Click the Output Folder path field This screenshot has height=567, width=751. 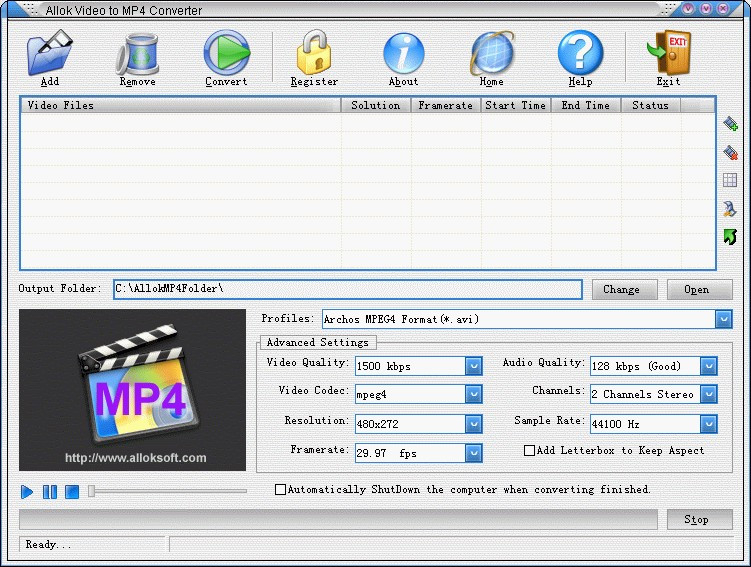tap(348, 289)
